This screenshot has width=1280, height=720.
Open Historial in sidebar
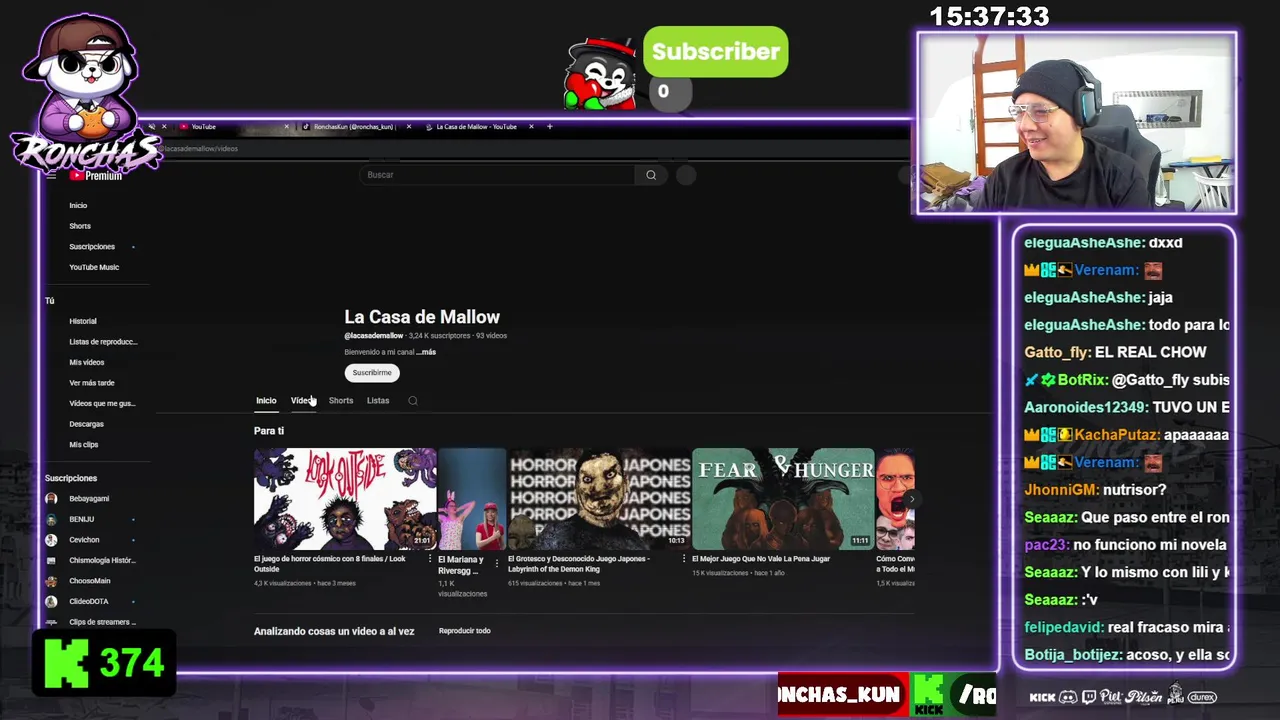tap(83, 321)
